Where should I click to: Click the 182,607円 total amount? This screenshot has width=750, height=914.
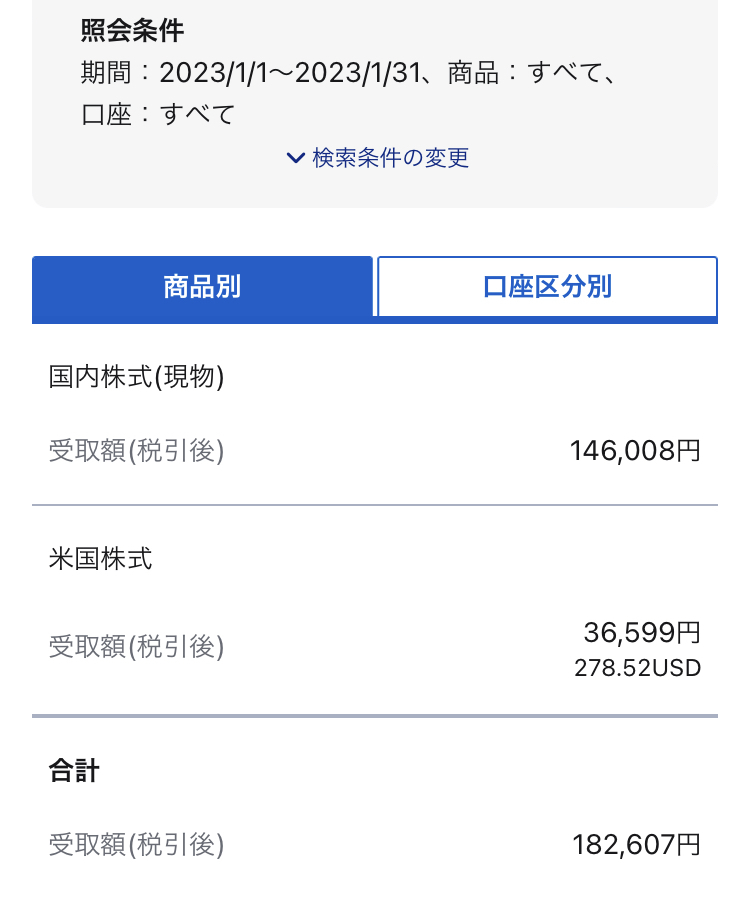point(636,845)
